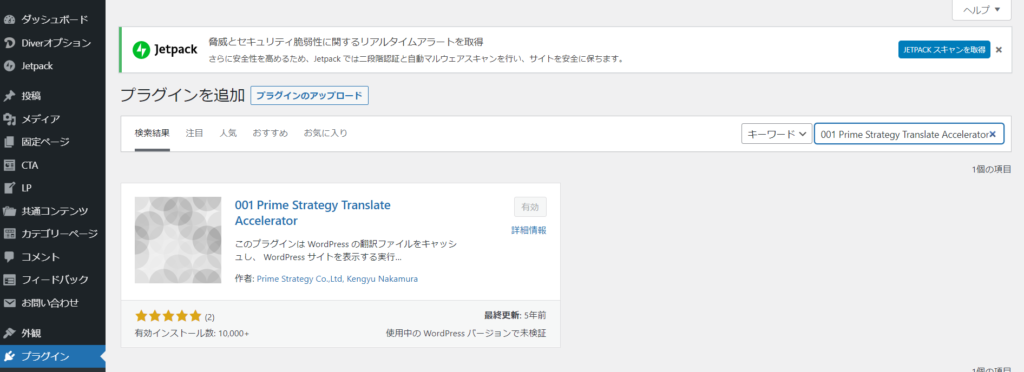Click the icon beside カテゴリーページ
The image size is (1024, 372).
click(9, 234)
